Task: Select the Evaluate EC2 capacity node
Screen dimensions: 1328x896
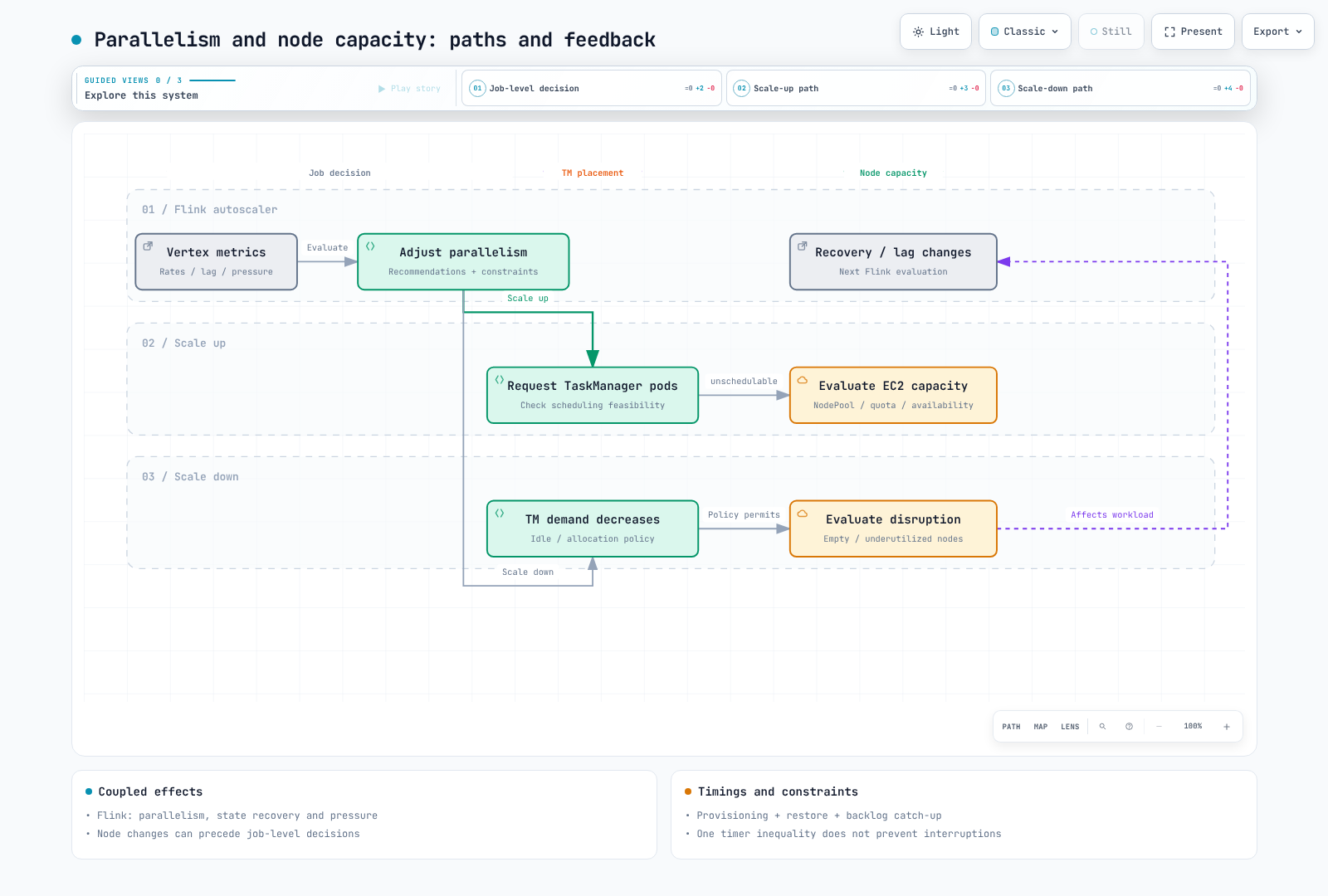Action: coord(893,395)
